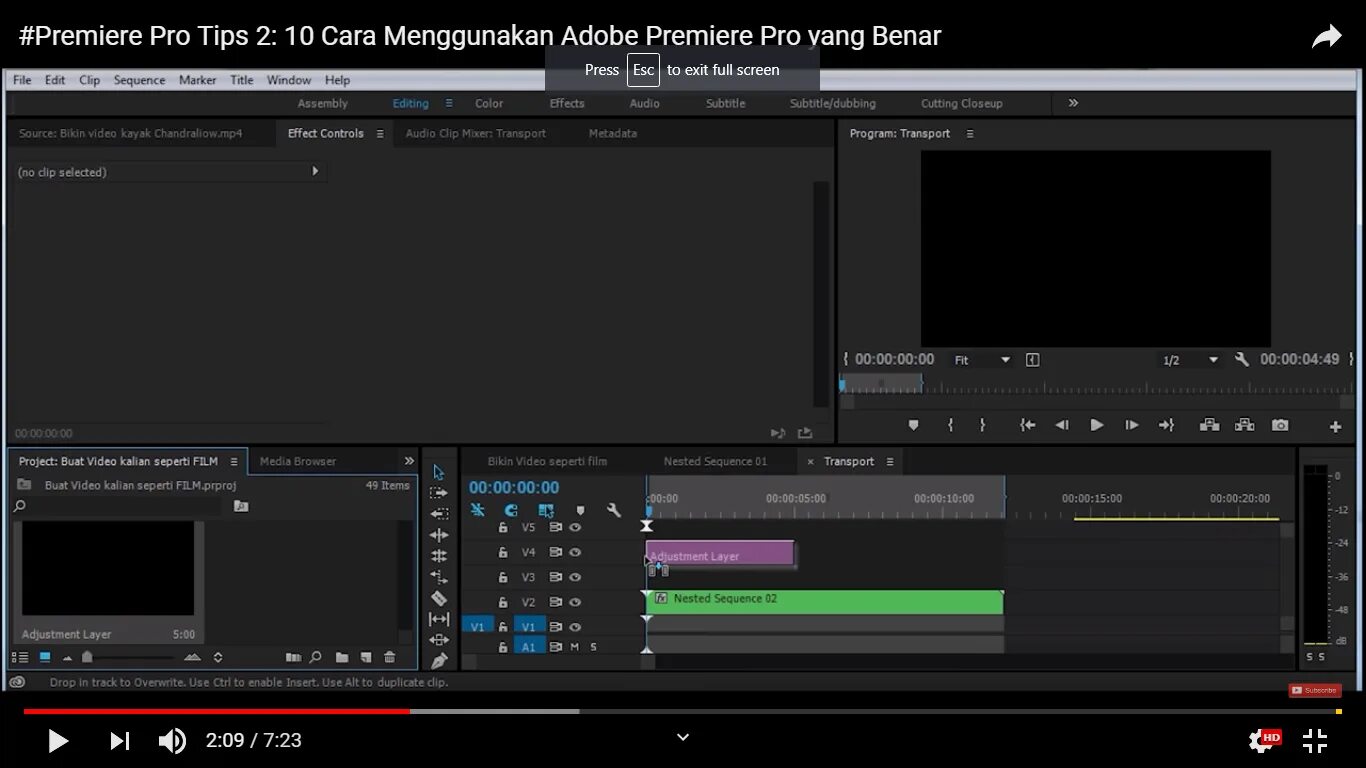Click the trash Clear icon in Project panel
The image size is (1366, 768).
(x=390, y=657)
